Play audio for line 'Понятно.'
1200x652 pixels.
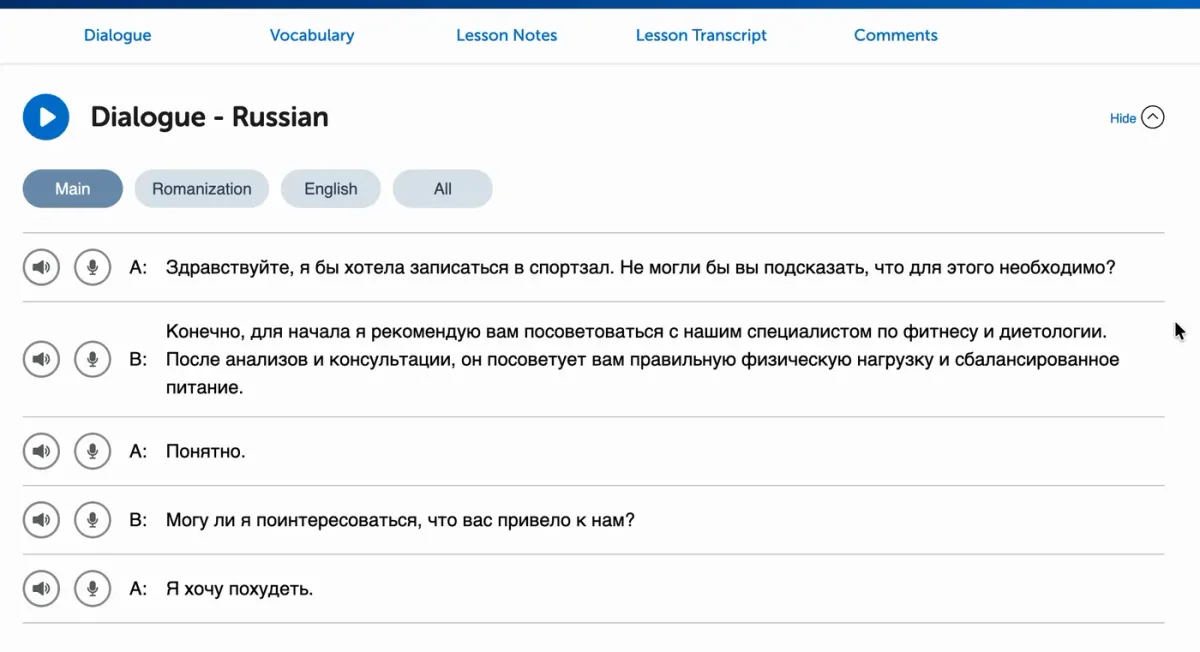[41, 451]
